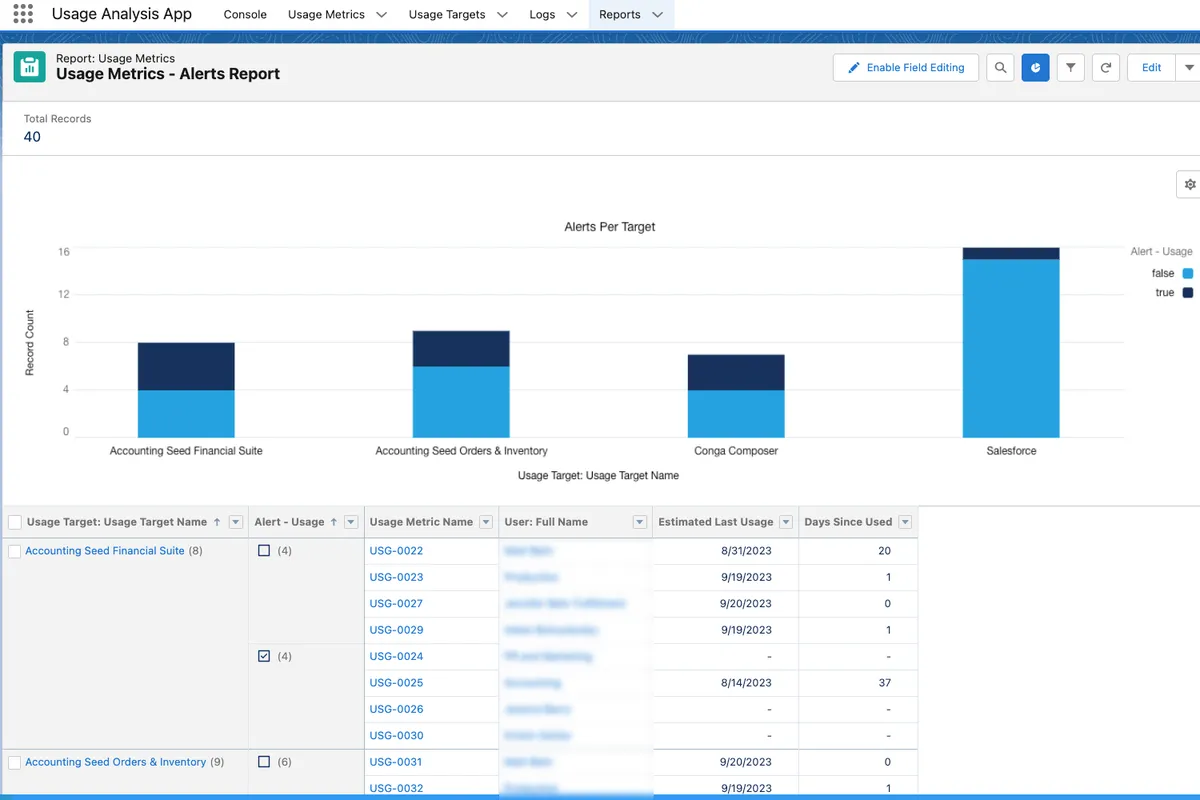Refresh the report with the reload icon
The height and width of the screenshot is (800, 1200).
tap(1106, 67)
